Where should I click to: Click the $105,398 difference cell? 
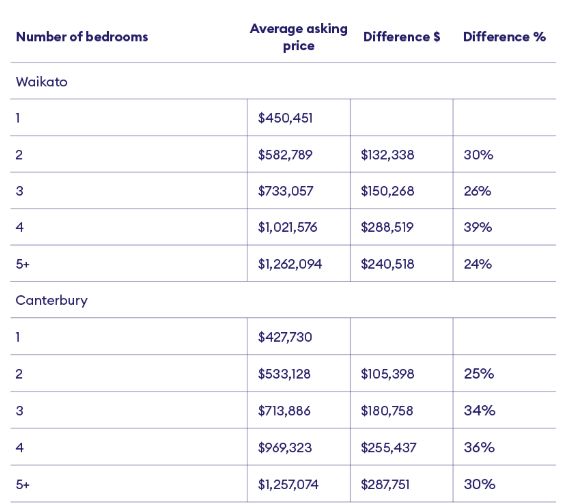388,374
